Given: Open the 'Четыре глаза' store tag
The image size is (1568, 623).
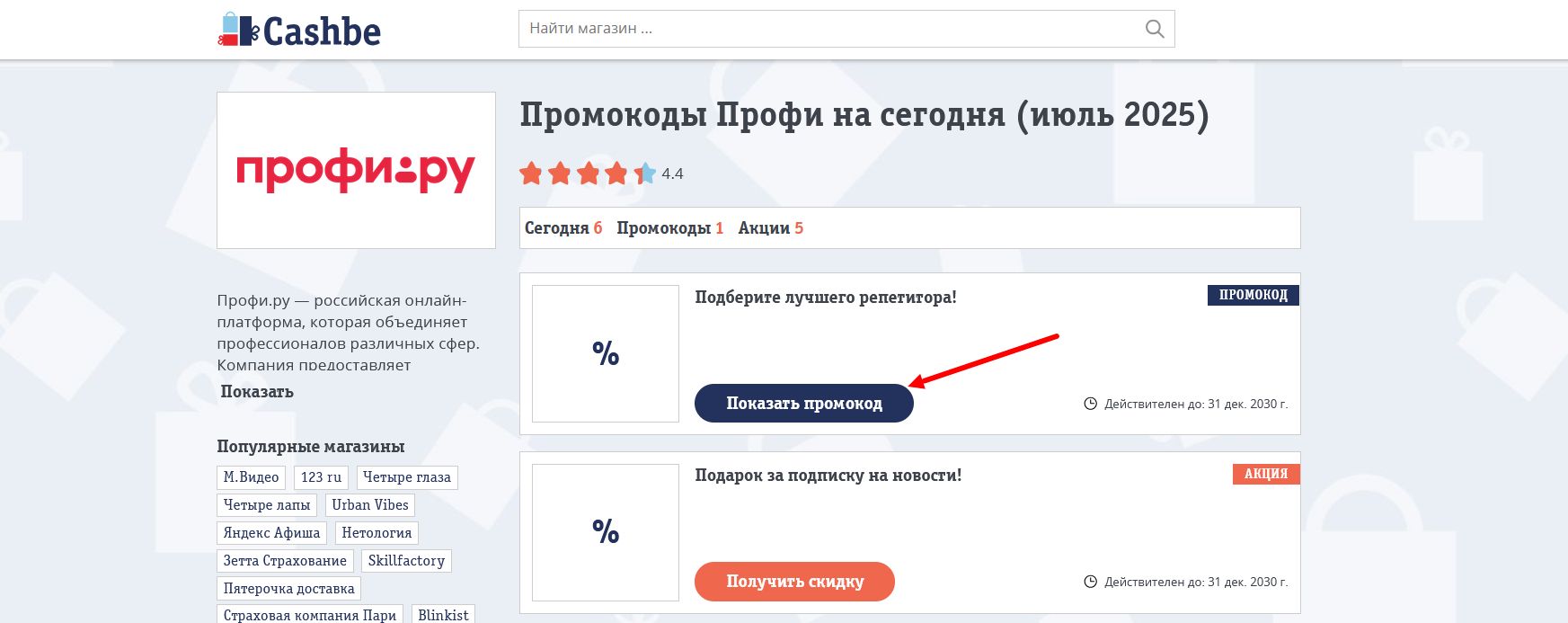Looking at the screenshot, I should tap(407, 477).
